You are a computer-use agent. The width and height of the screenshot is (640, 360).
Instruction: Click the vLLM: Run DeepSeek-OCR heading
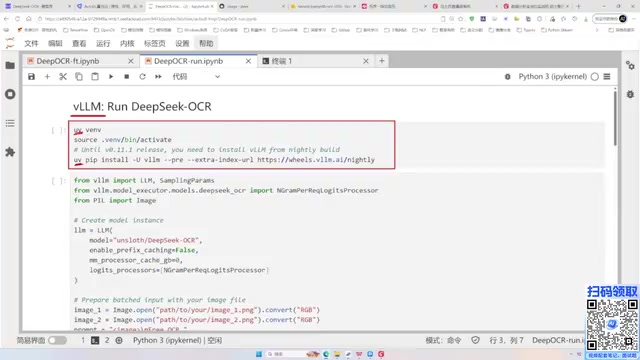click(x=142, y=107)
